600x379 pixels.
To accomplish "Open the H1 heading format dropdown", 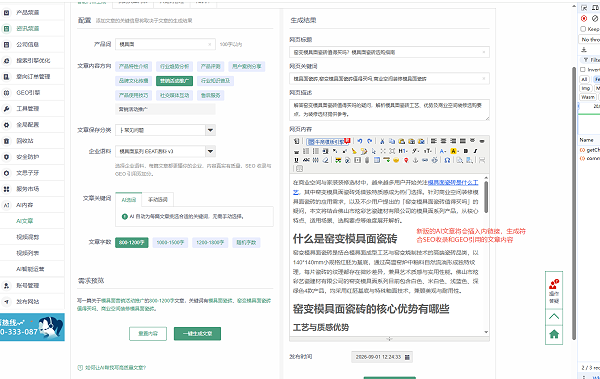I will coord(403,151).
